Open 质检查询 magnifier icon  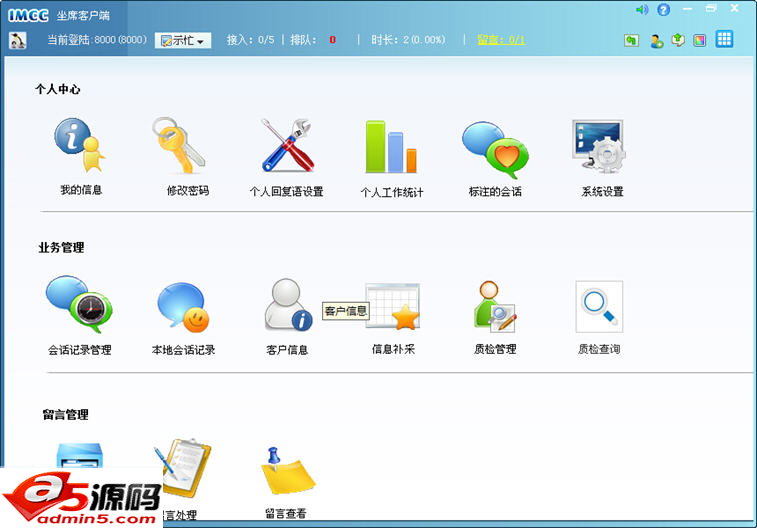(599, 306)
